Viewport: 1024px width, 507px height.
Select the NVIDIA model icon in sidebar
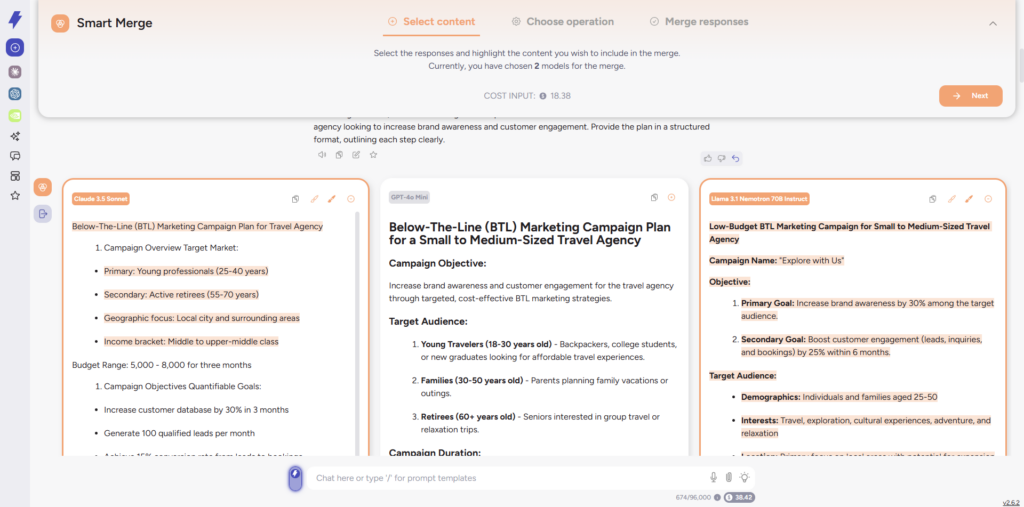pyautogui.click(x=15, y=116)
